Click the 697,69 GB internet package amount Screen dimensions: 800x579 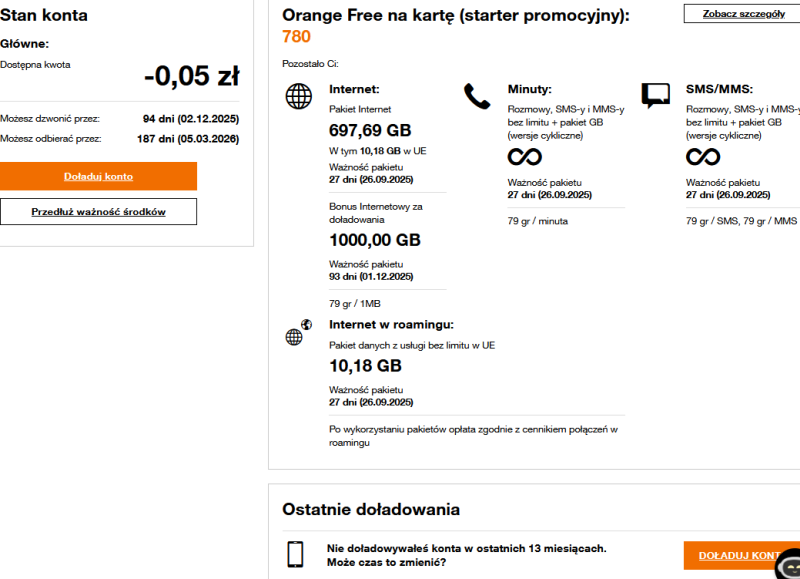[x=370, y=130]
